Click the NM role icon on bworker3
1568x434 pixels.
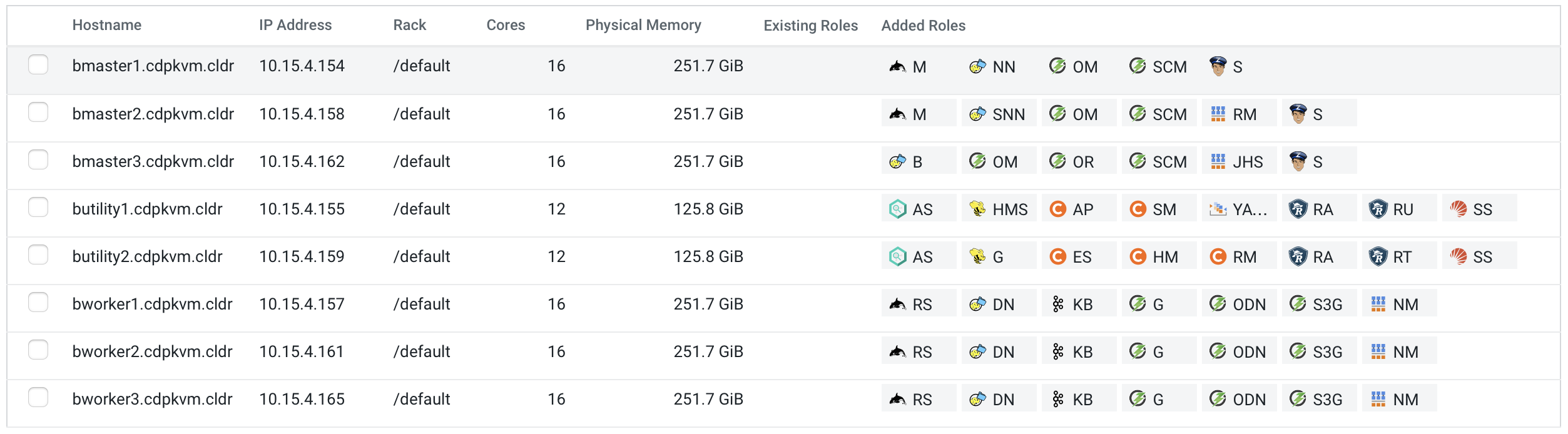tap(1378, 399)
